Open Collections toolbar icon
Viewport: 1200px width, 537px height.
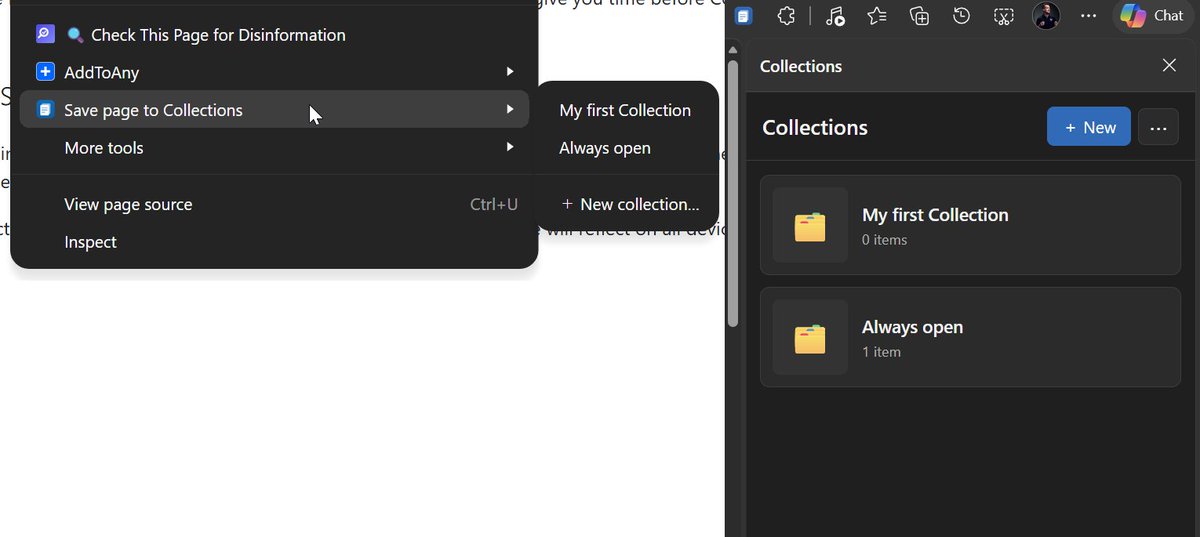point(919,16)
